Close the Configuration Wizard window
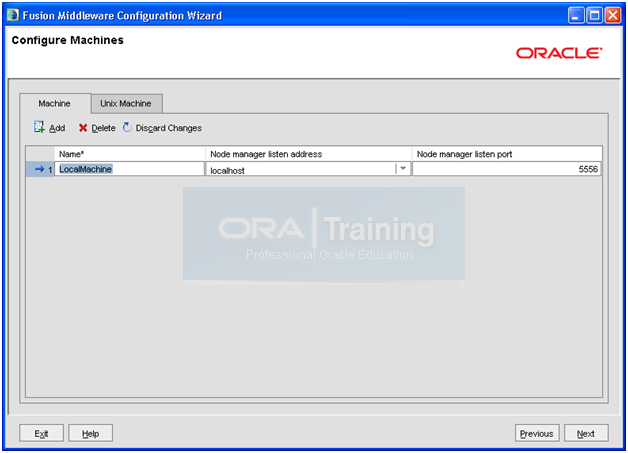Screen dimensions: 628x453 (613, 16)
